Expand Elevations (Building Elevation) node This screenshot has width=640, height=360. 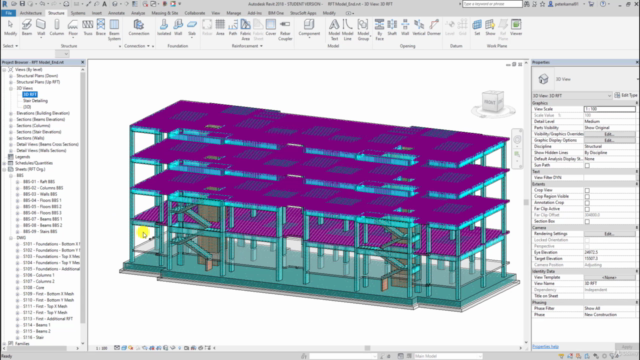pyautogui.click(x=11, y=113)
